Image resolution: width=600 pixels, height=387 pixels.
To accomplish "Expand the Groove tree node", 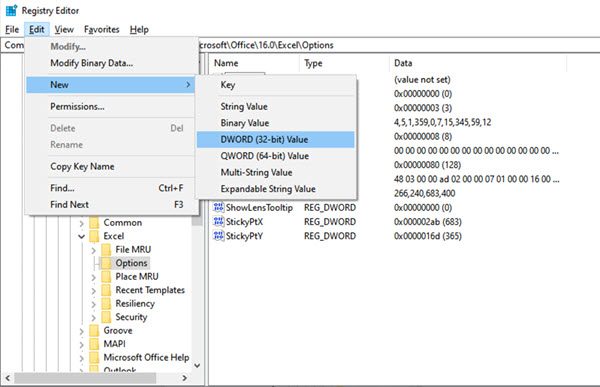I will [x=82, y=331].
